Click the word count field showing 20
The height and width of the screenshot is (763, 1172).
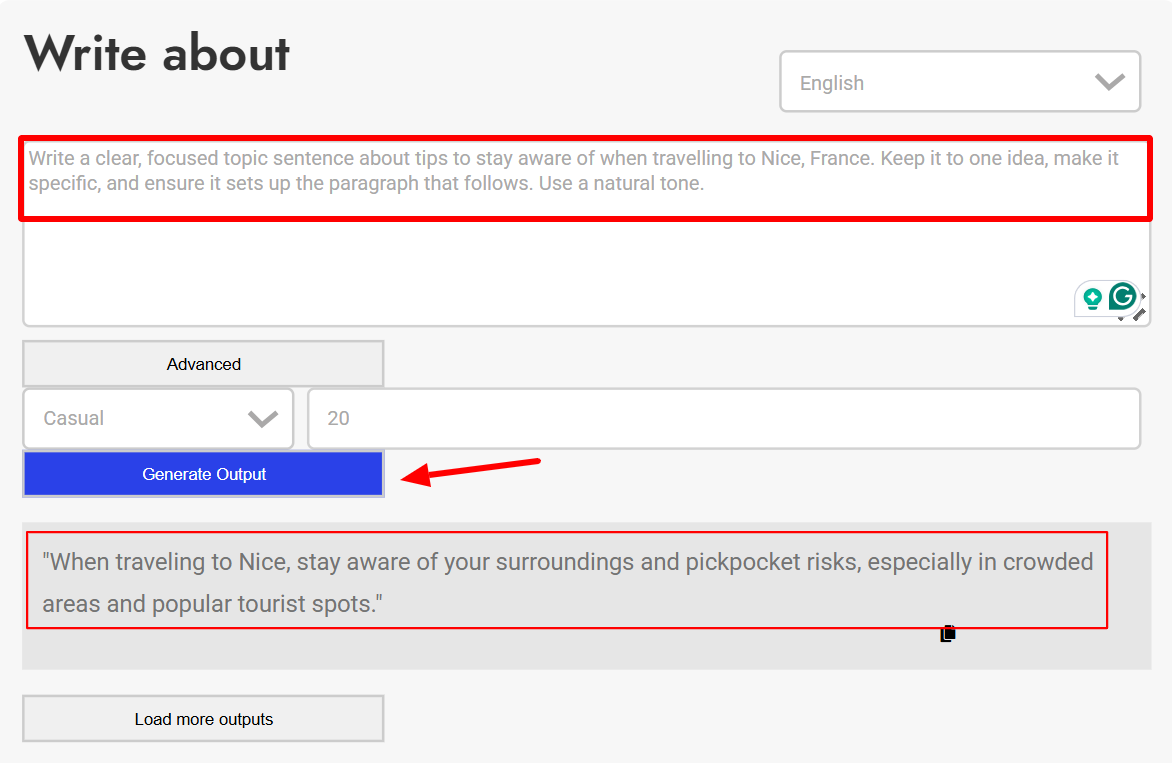coord(724,418)
